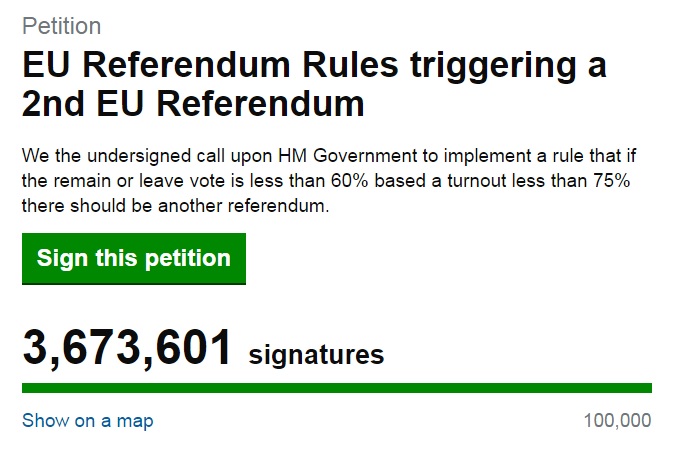This screenshot has height=454, width=673.
Task: Click the word 'triggering' in the title
Action: 493,67
